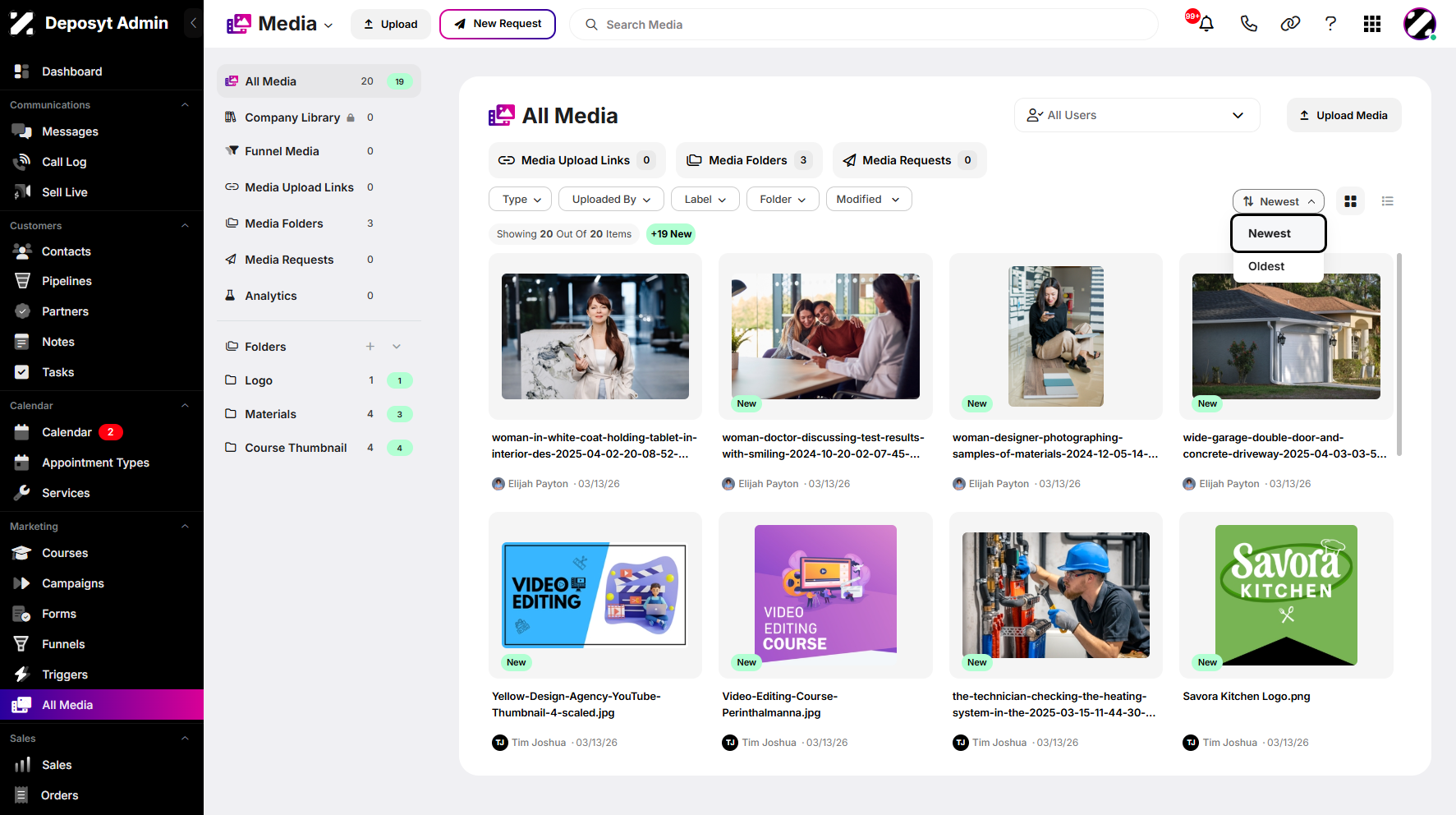
Task: Click the +19 New badge
Action: click(671, 234)
